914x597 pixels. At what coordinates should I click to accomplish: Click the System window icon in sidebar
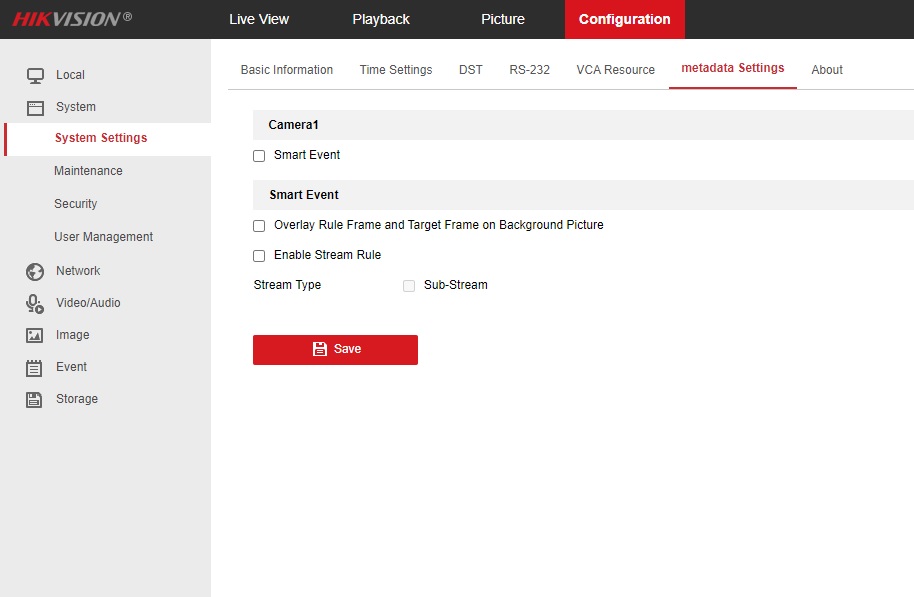pos(35,107)
